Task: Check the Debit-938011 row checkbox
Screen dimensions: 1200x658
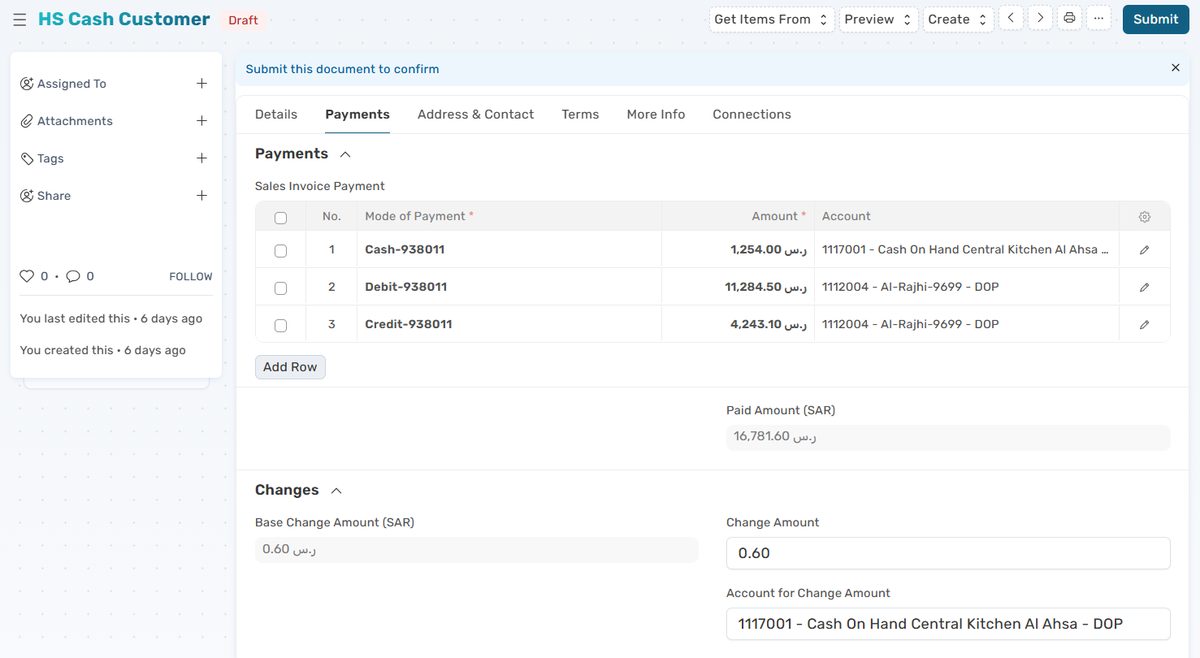Action: (x=280, y=288)
